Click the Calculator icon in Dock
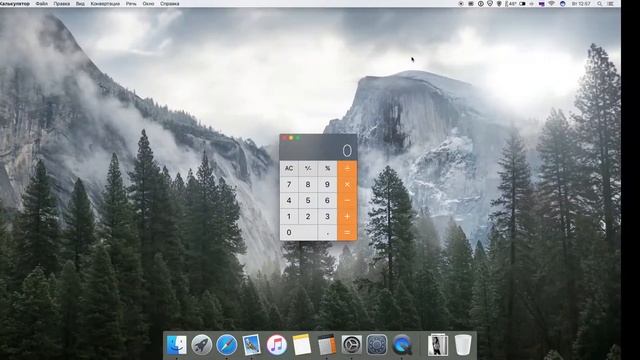This screenshot has height=360, width=640. pyautogui.click(x=327, y=345)
